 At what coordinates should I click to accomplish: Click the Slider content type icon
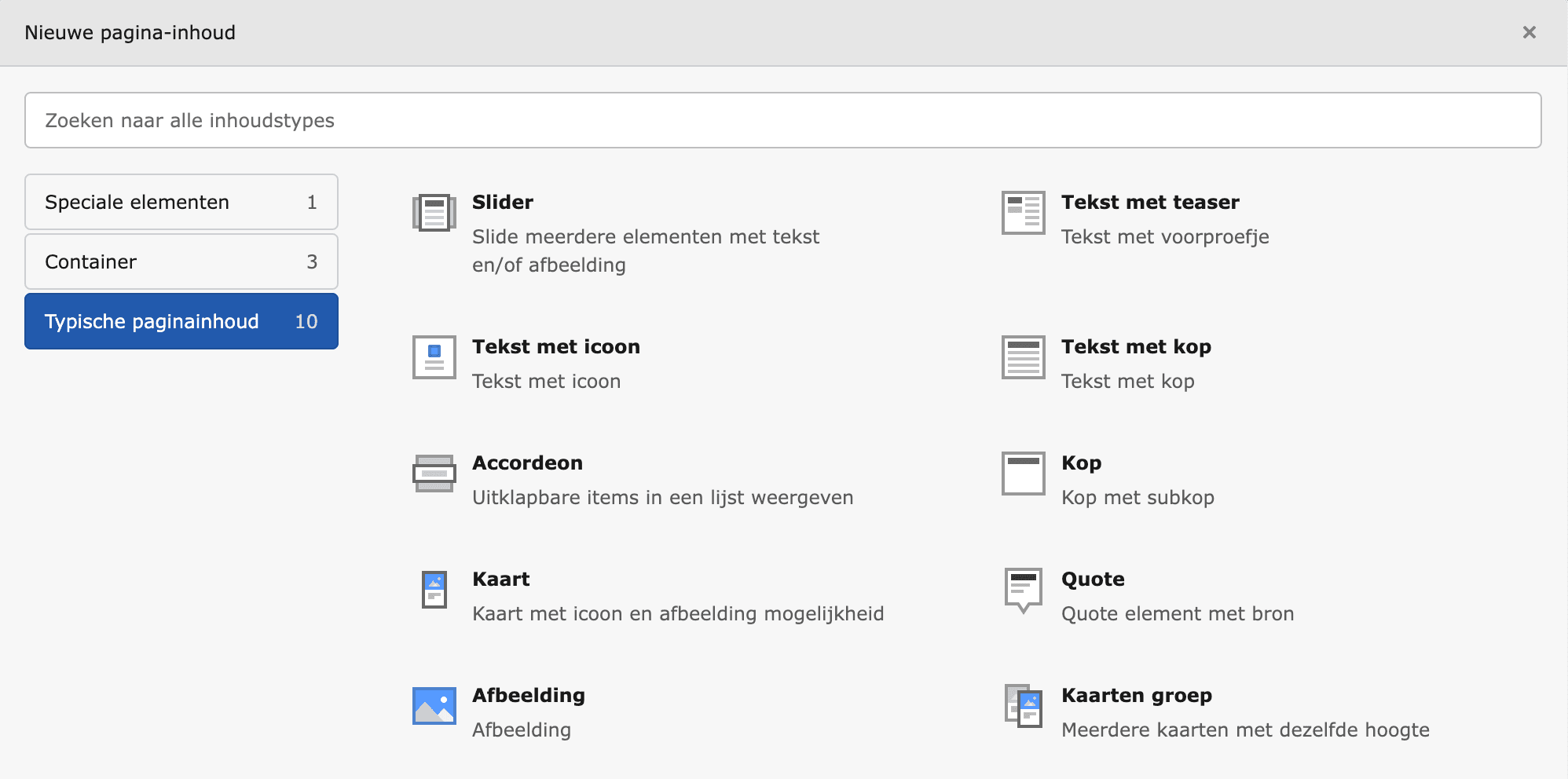(x=434, y=212)
